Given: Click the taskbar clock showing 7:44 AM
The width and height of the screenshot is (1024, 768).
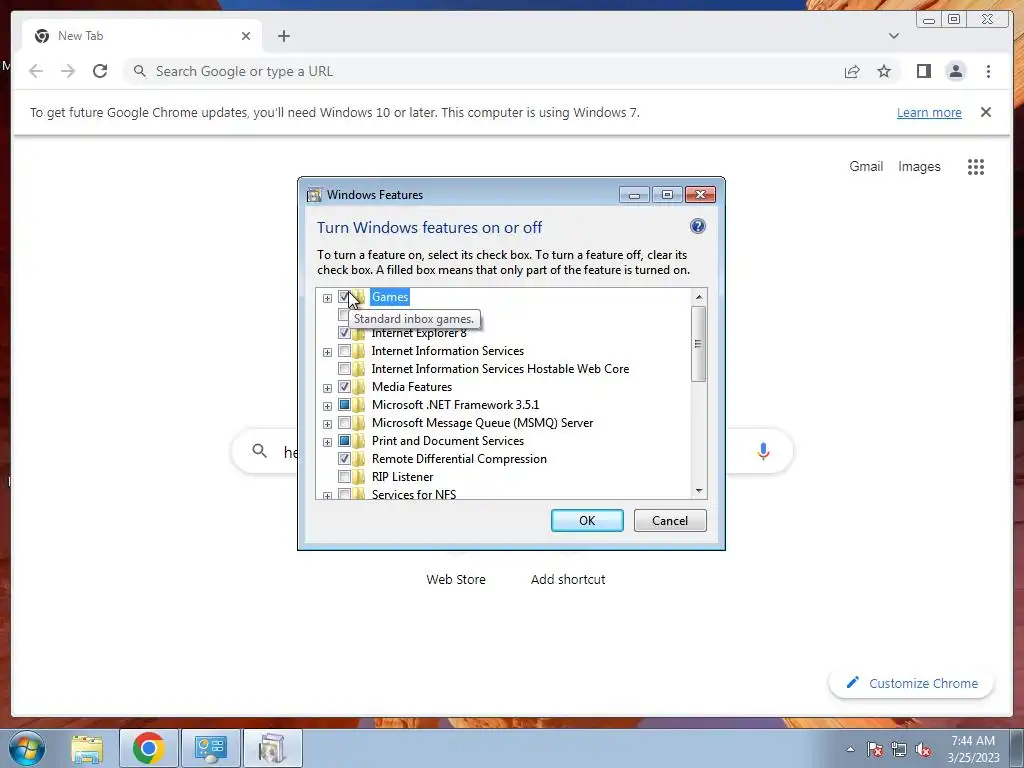Looking at the screenshot, I should (x=973, y=749).
